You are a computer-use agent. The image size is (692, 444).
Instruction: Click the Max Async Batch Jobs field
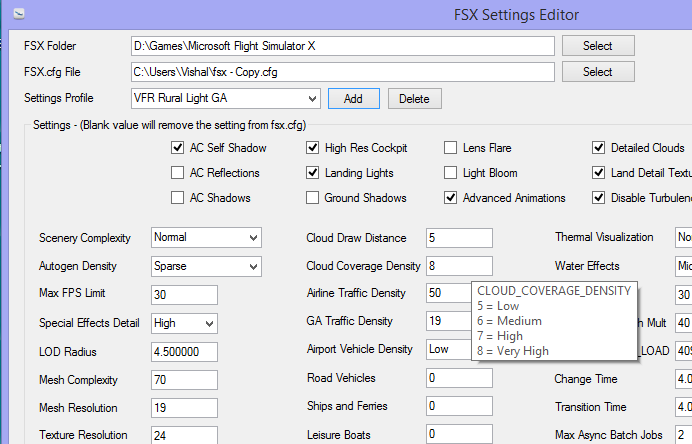coord(684,434)
